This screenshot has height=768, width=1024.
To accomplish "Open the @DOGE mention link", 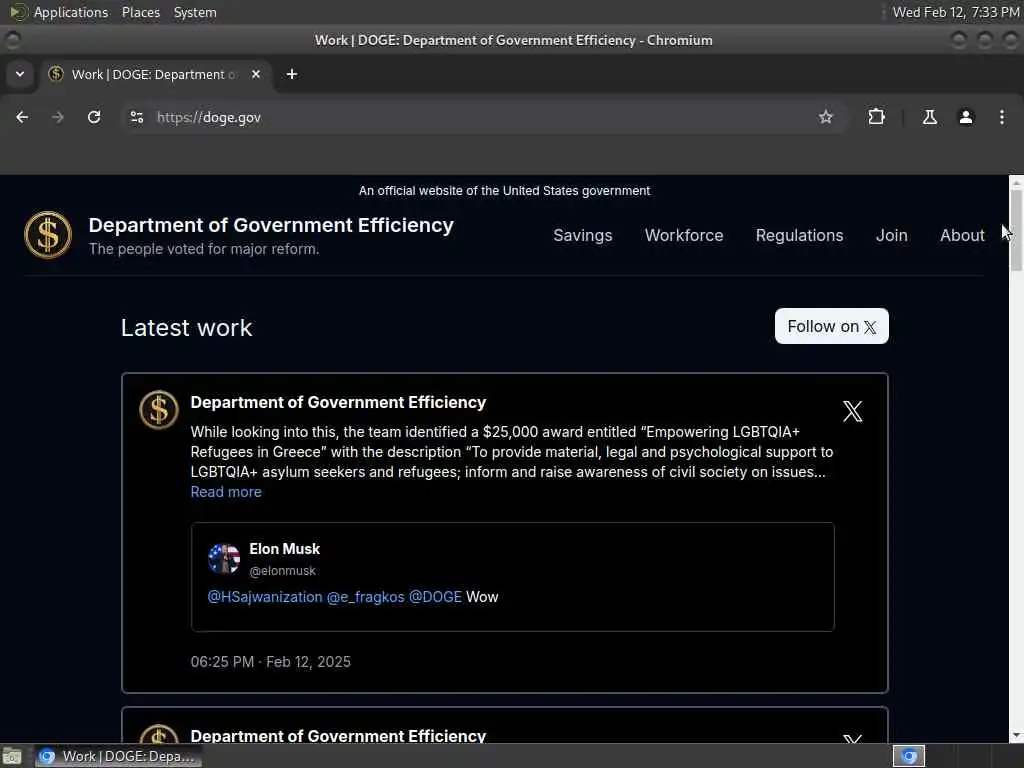I will (x=435, y=597).
